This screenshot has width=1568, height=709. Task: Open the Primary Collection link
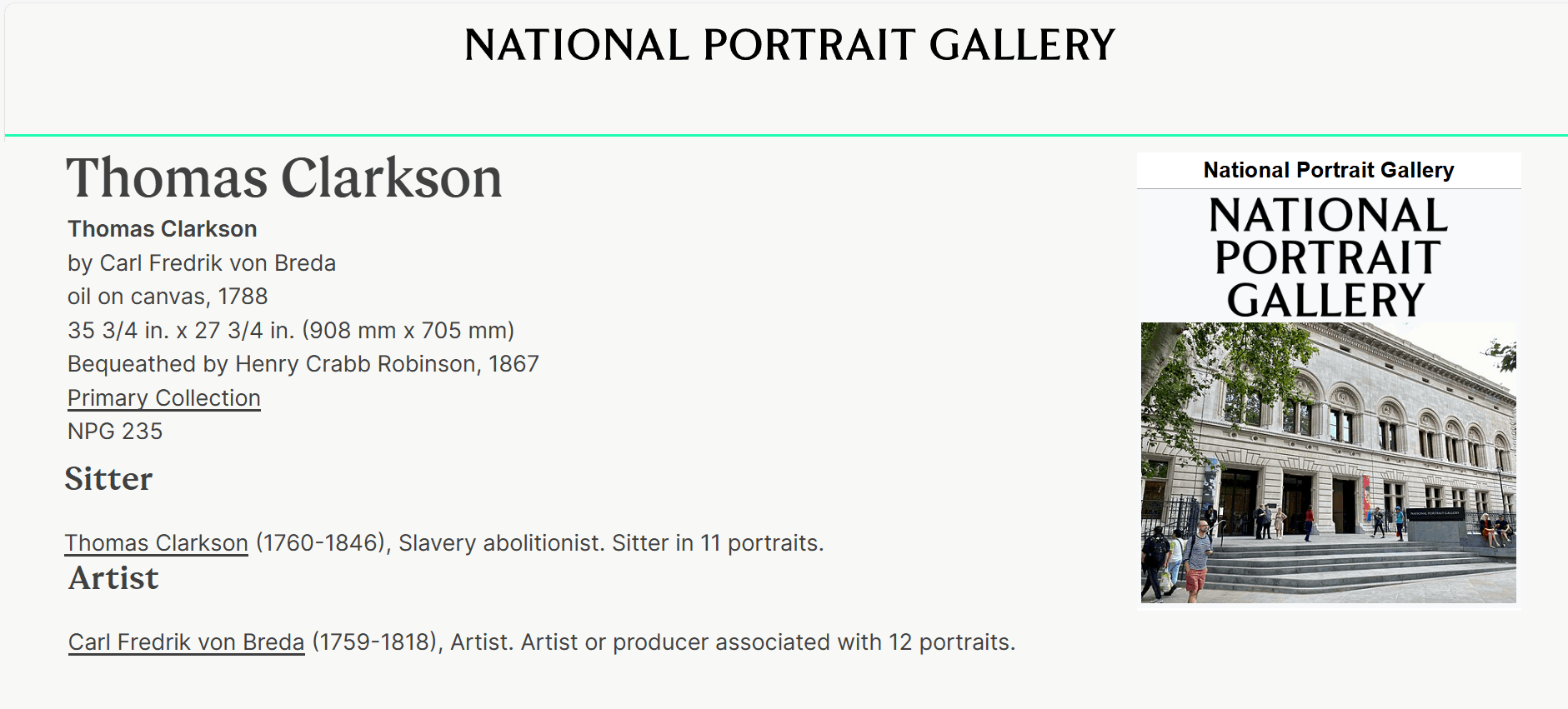(x=164, y=398)
